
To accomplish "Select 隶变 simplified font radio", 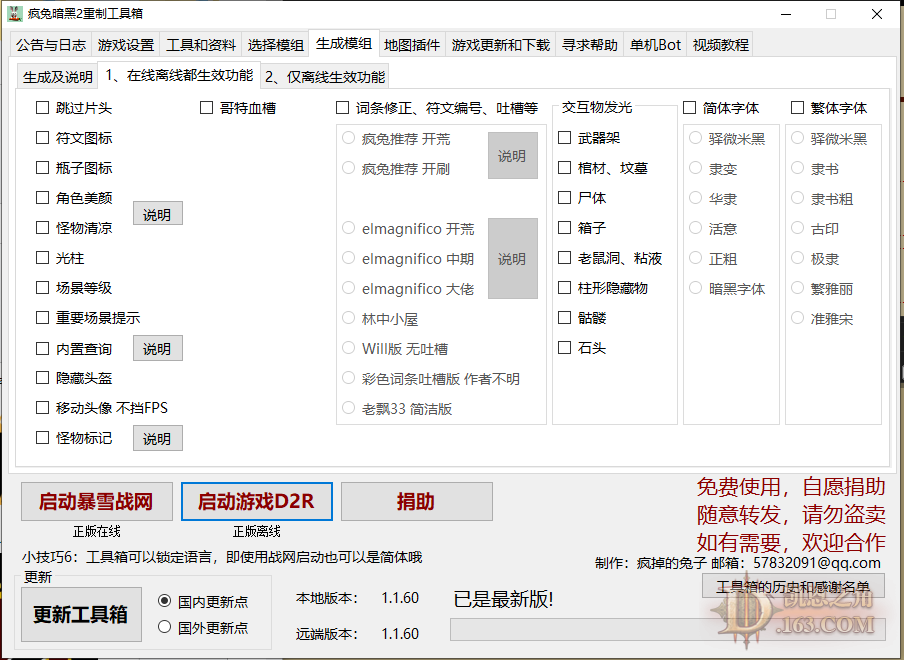I will pos(696,168).
